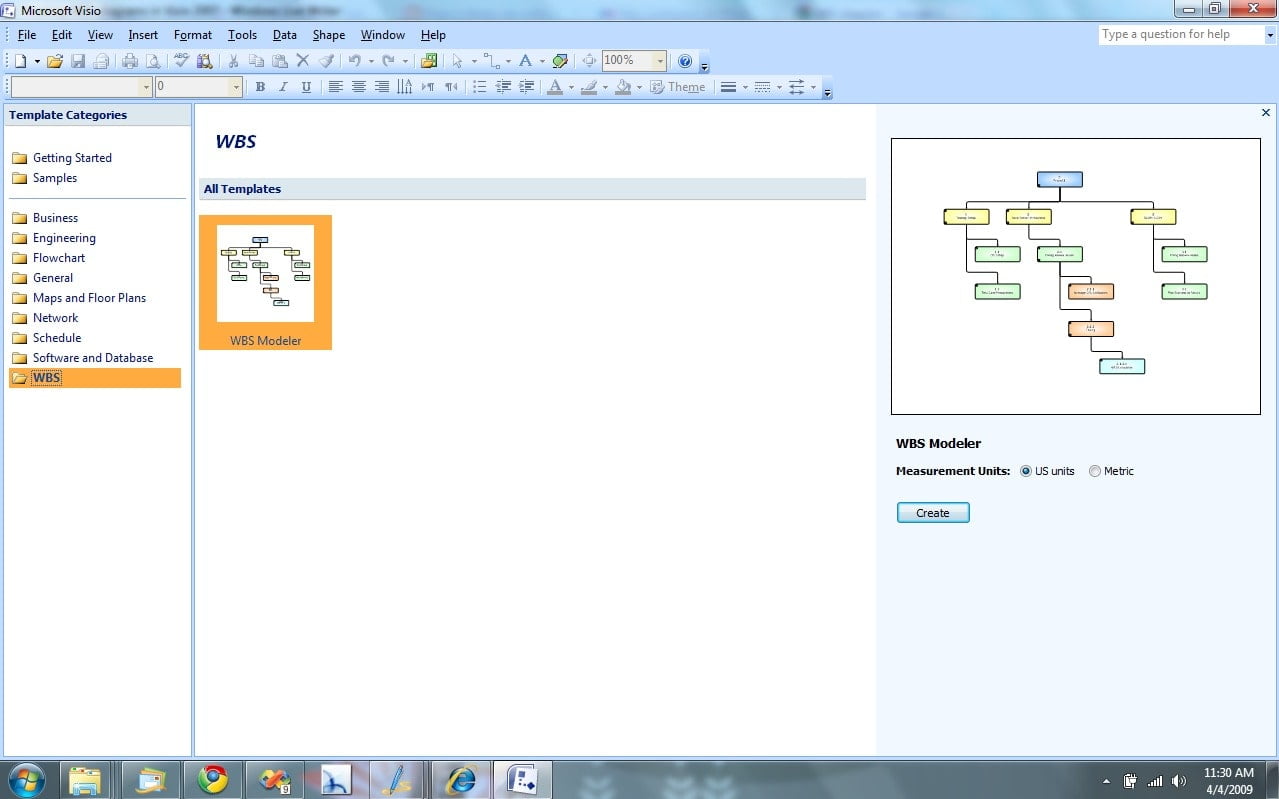
Task: Toggle Italic formatting
Action: 283,87
